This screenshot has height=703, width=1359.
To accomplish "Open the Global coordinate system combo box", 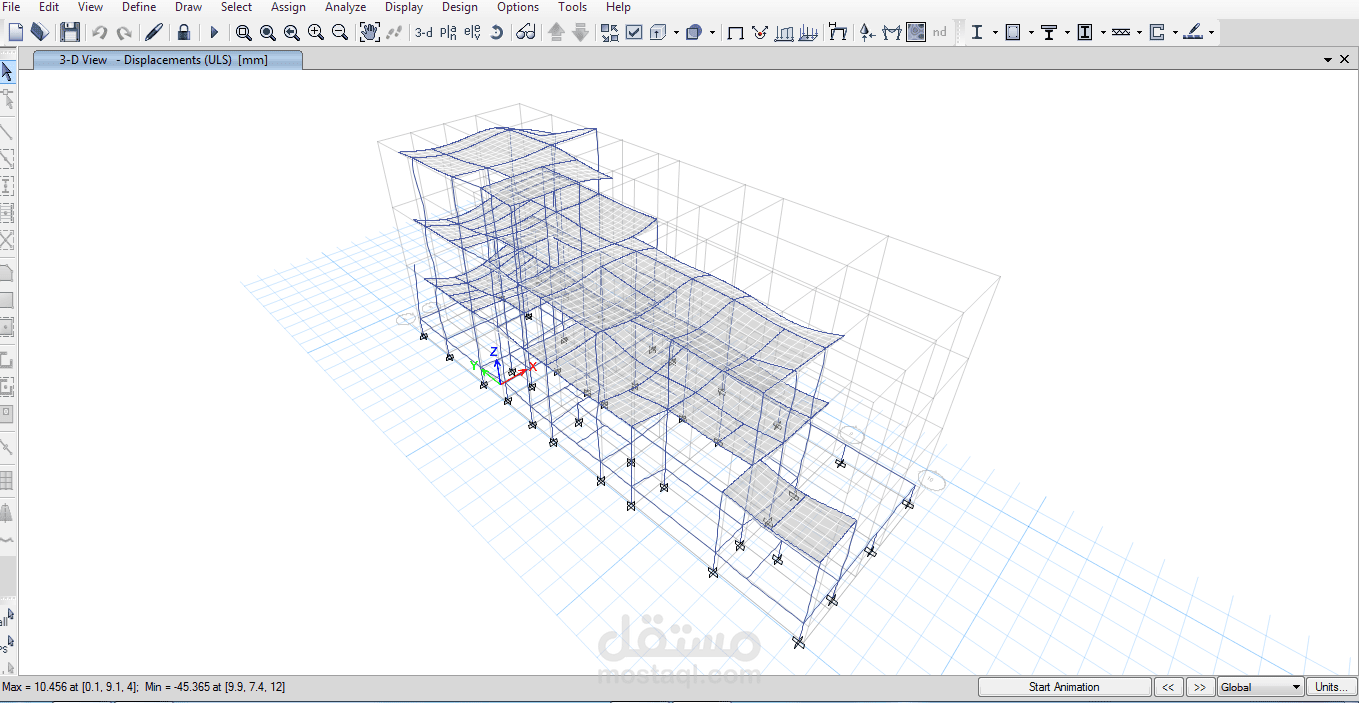I will coord(1261,687).
